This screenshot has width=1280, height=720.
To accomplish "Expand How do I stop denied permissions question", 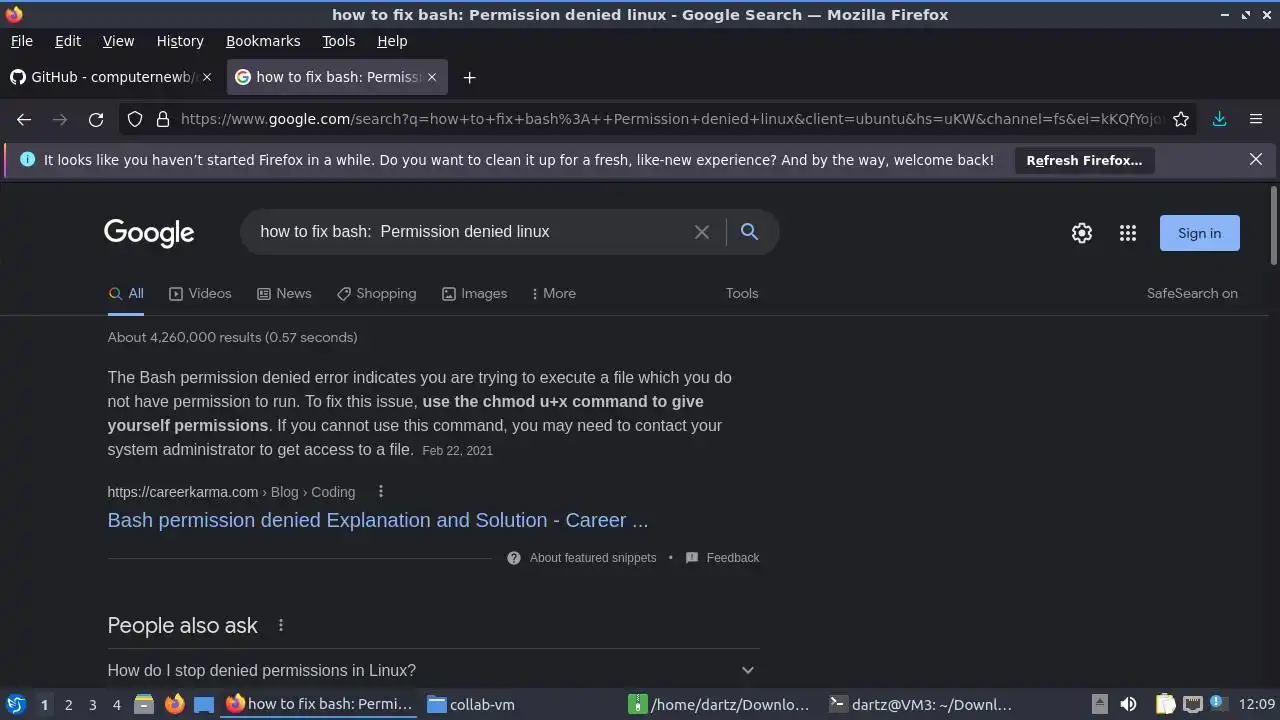I will click(433, 670).
